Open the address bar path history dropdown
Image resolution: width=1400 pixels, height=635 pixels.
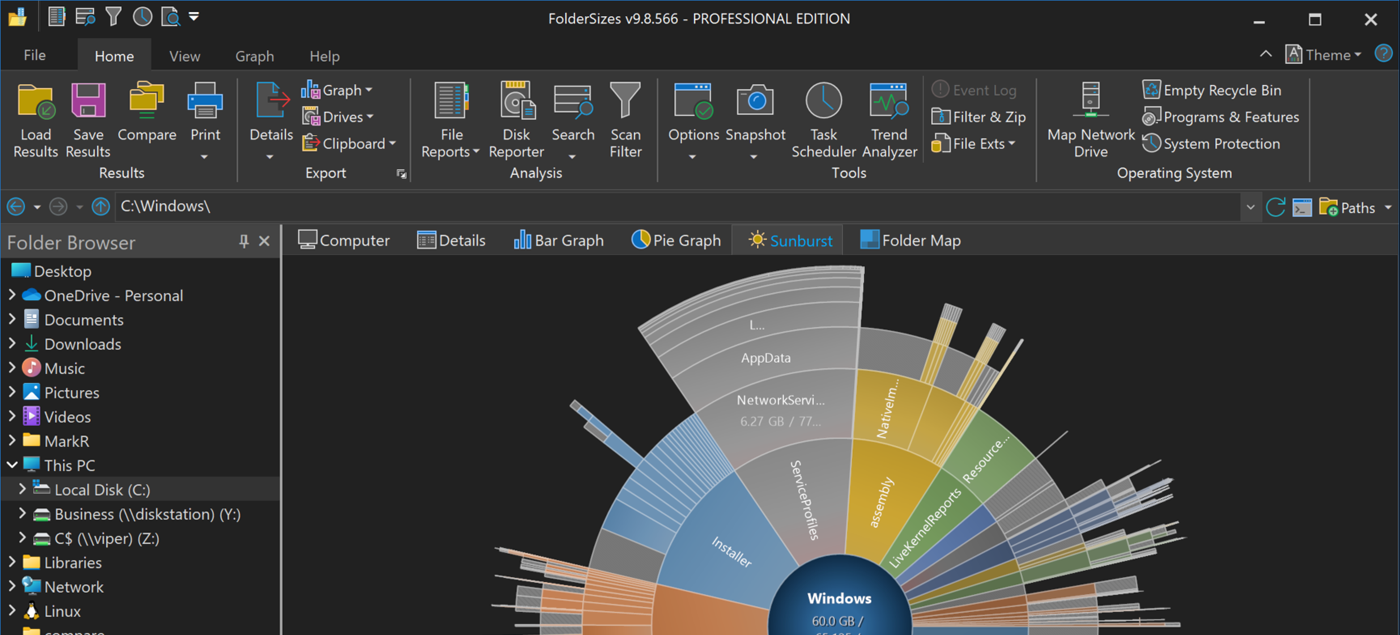[x=1250, y=207]
